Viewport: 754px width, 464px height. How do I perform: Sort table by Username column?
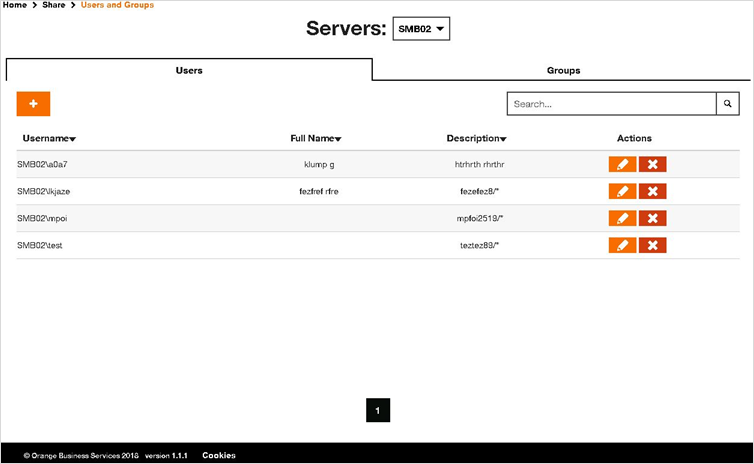point(49,138)
